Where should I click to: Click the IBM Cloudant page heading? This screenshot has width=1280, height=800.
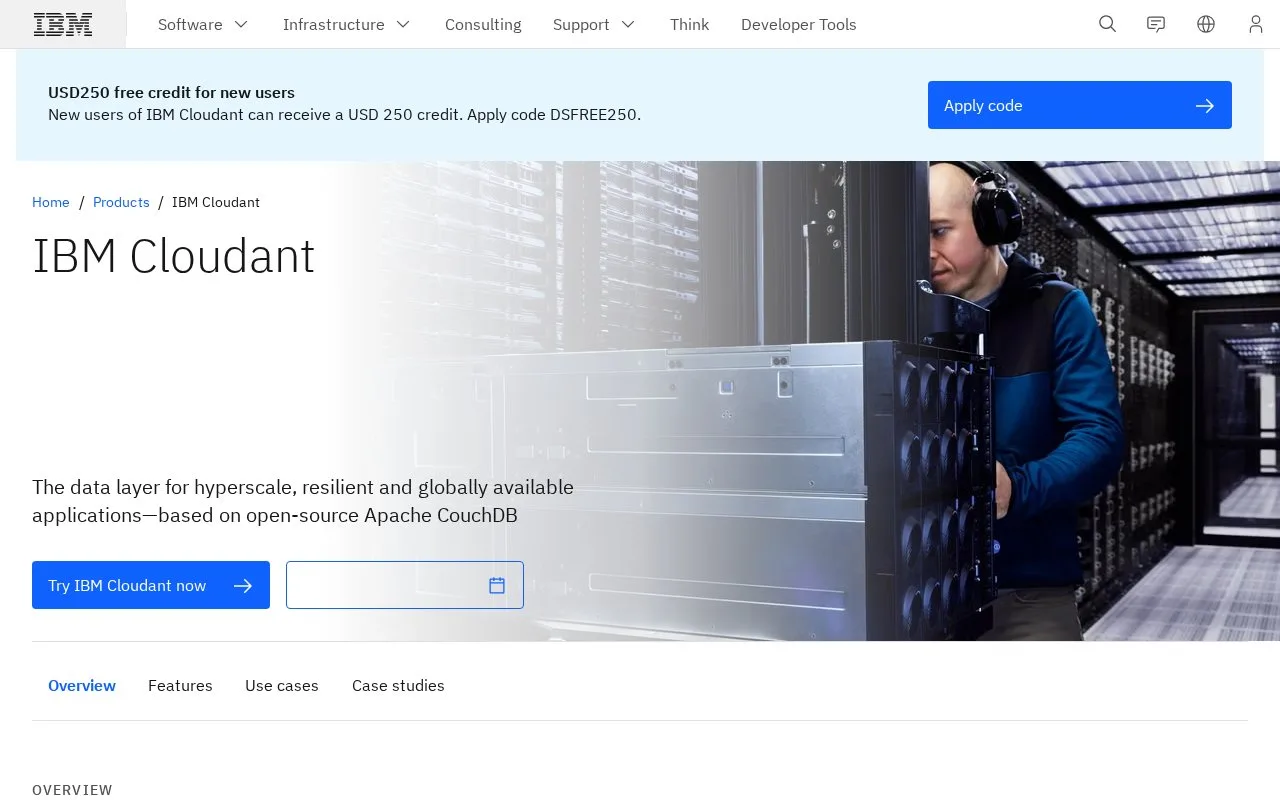(x=173, y=256)
